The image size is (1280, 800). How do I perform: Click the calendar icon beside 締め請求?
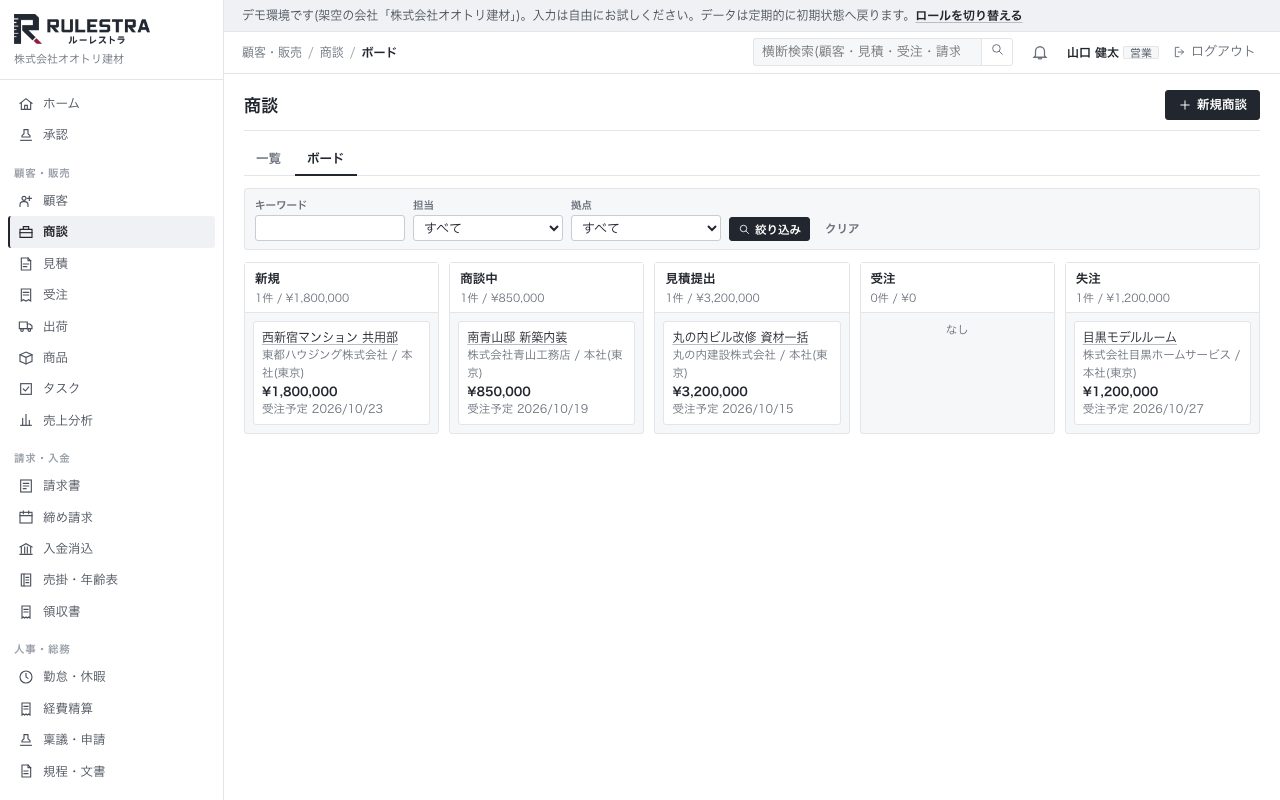coord(26,518)
